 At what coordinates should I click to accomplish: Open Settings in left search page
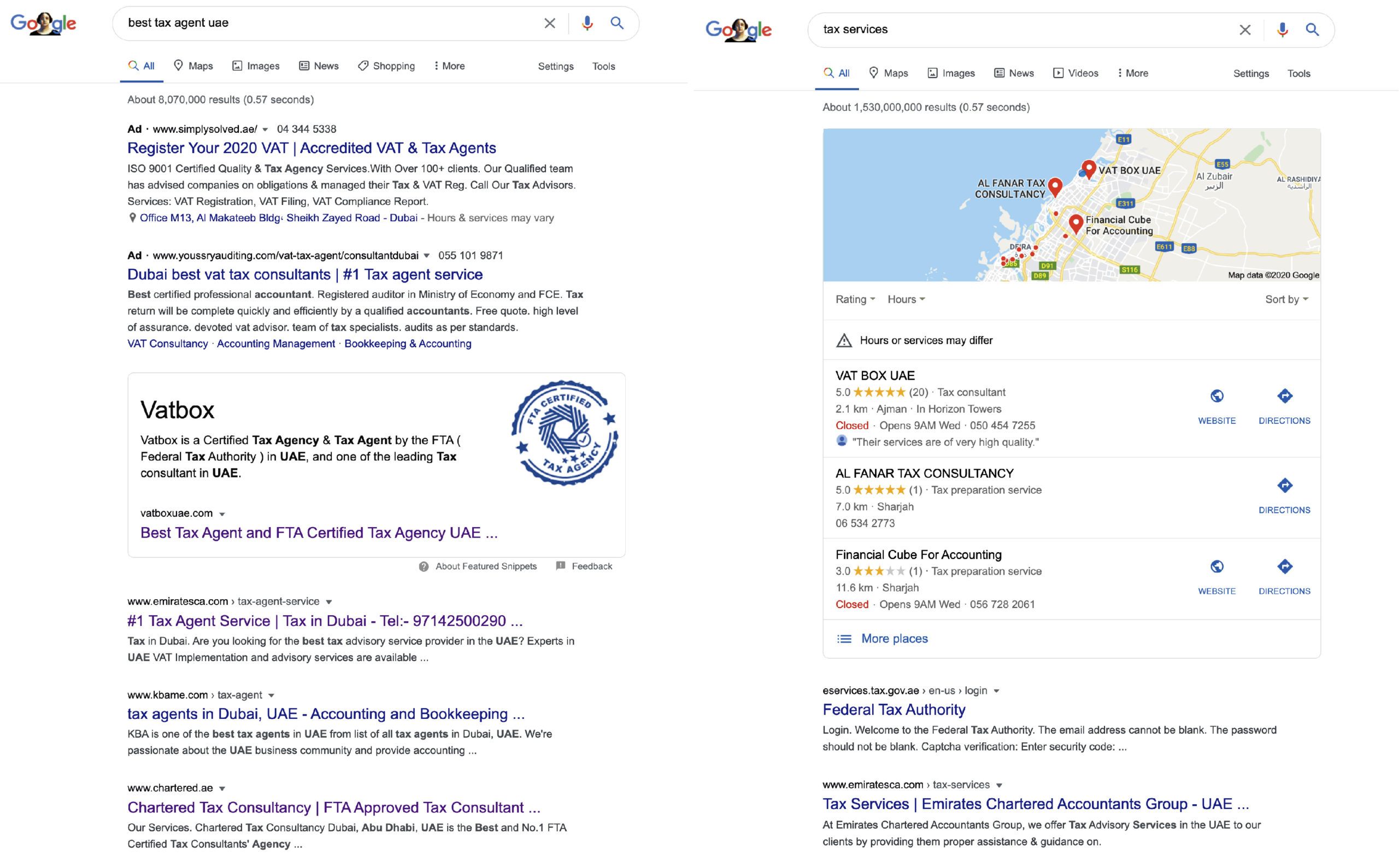coord(555,66)
